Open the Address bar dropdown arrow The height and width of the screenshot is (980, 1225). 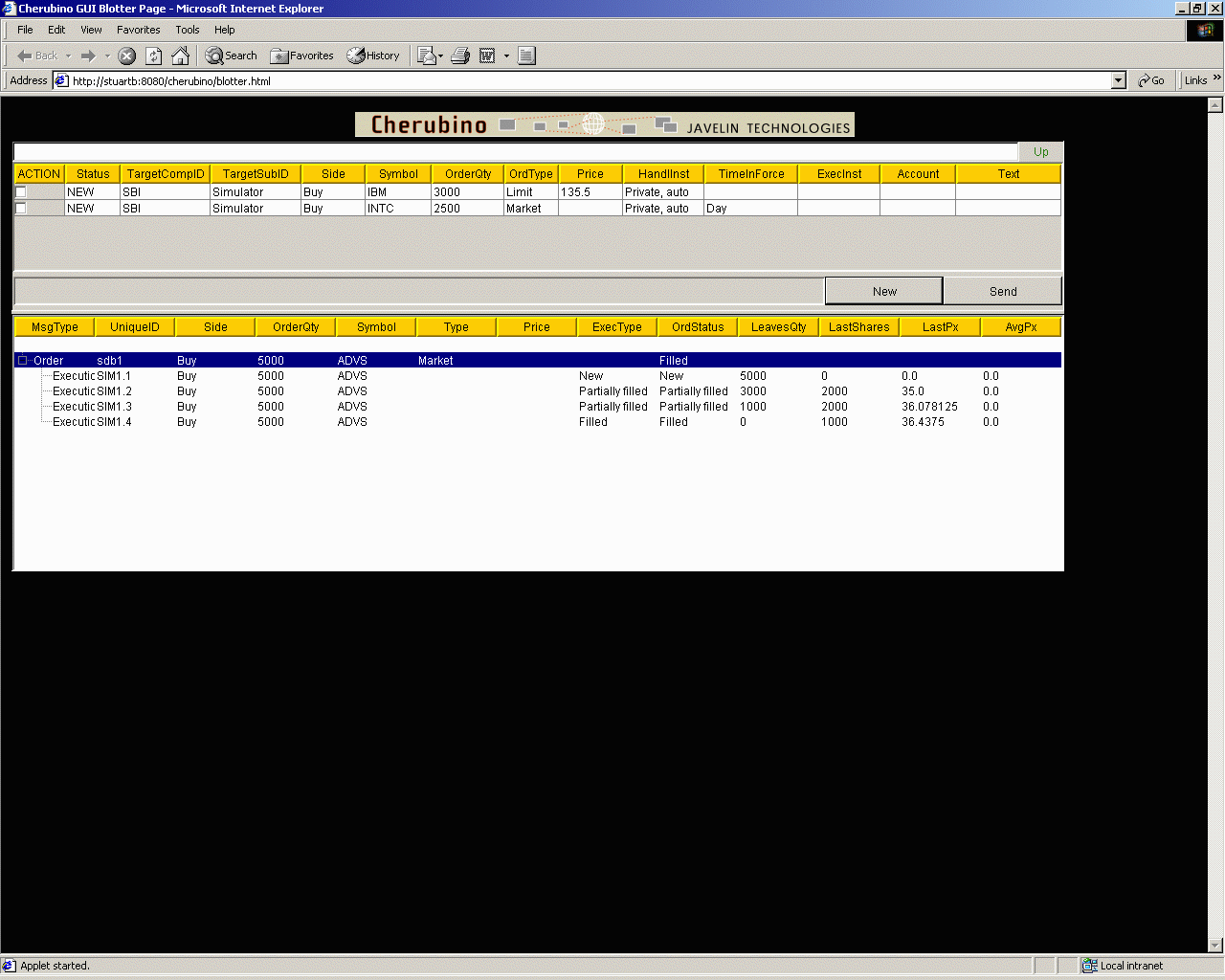[1118, 81]
